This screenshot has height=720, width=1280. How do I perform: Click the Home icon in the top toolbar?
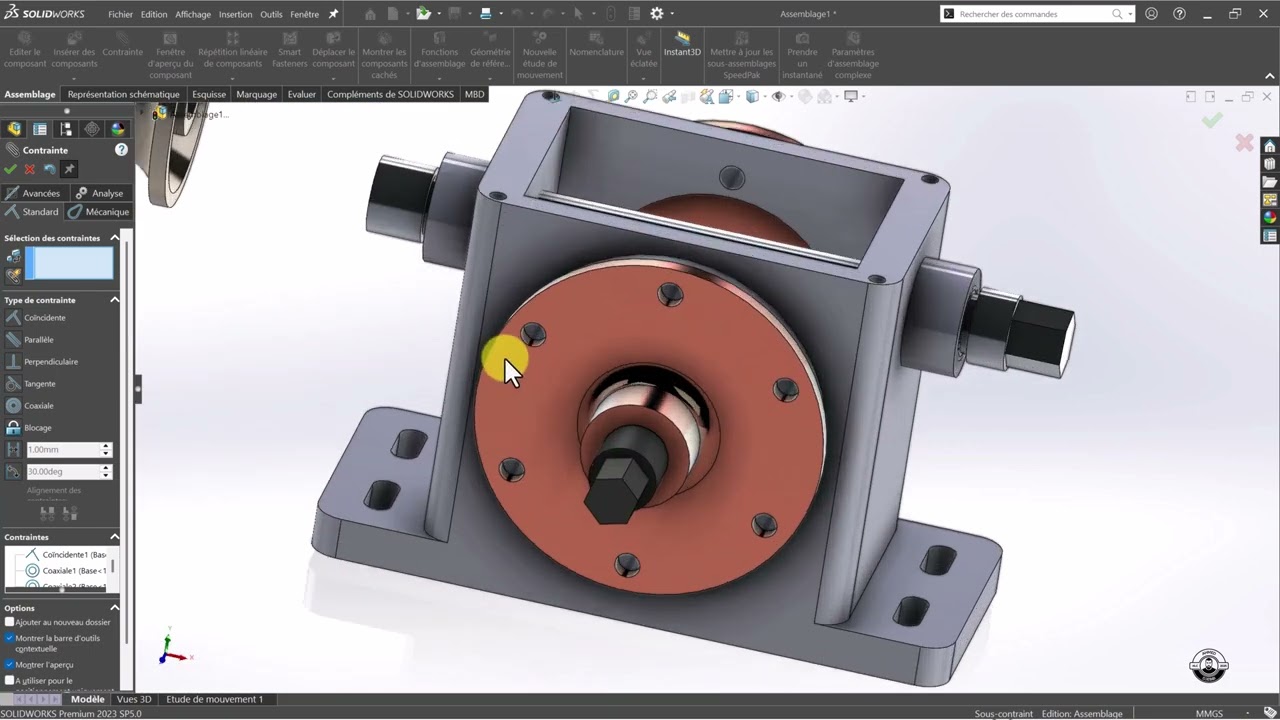pos(370,14)
